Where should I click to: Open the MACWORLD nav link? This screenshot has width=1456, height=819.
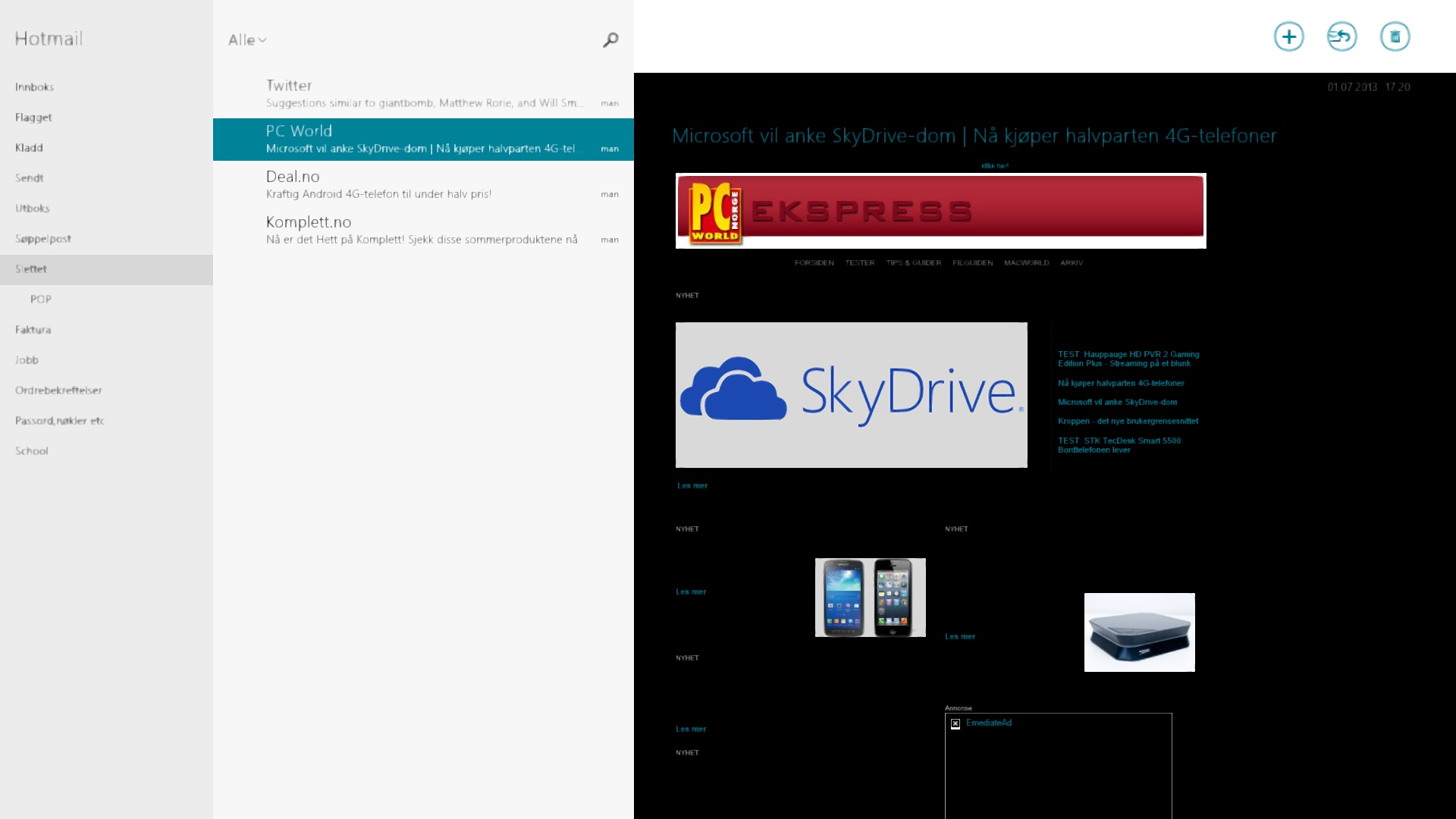click(1026, 263)
